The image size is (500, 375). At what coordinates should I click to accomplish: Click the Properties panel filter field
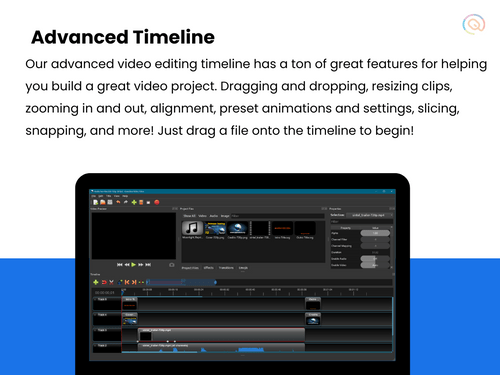(362, 221)
